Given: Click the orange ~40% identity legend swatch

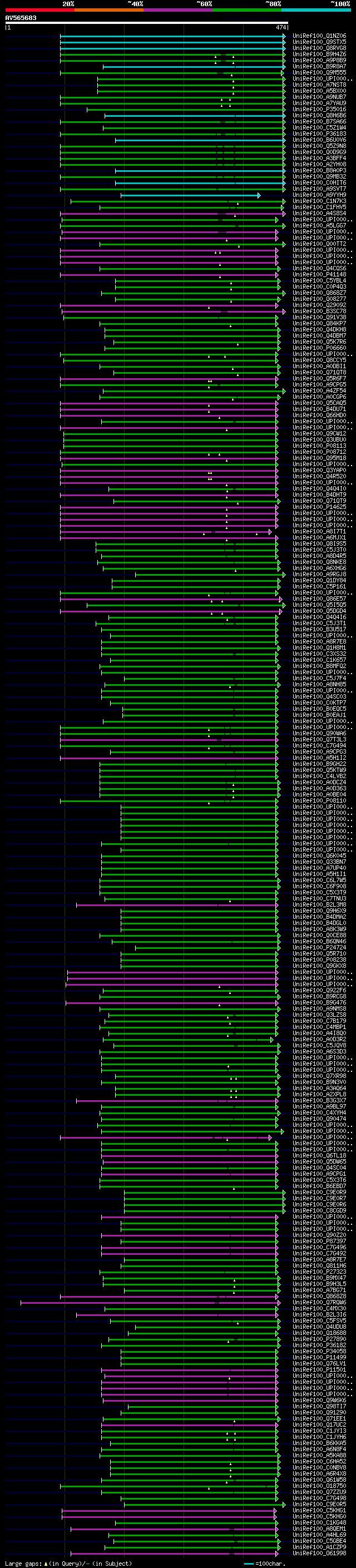Looking at the screenshot, I should pos(109,10).
